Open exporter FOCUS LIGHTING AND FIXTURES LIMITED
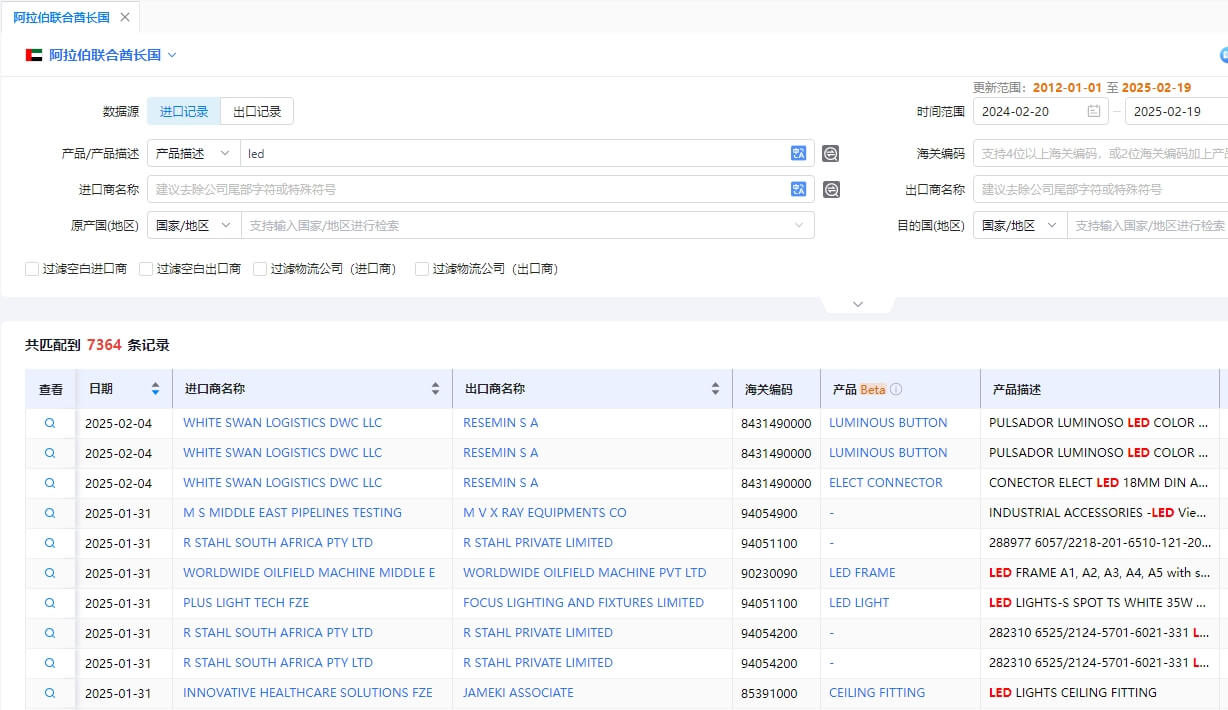The width and height of the screenshot is (1228, 710). 583,603
